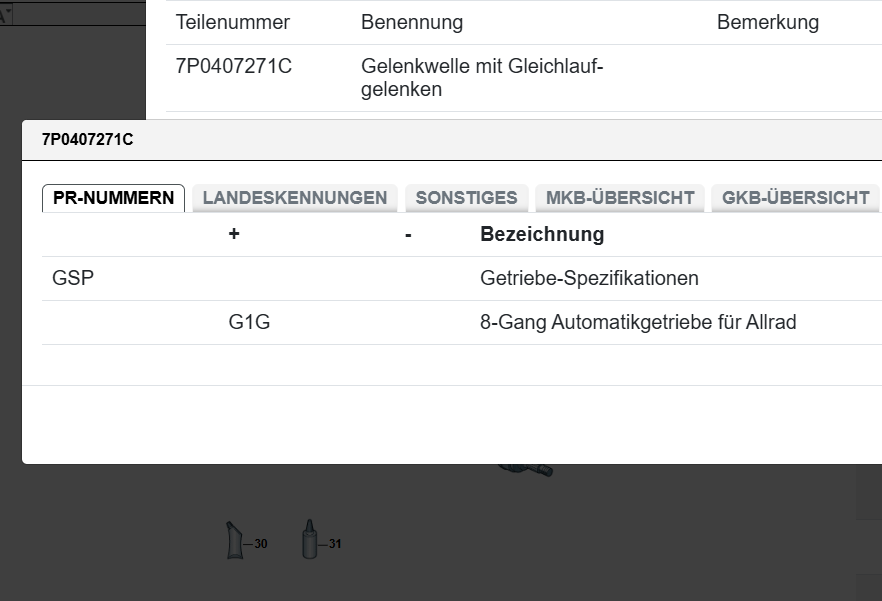Select the Gelenkwelle mit Gleichlaufgelenken description
This screenshot has width=882, height=601.
pos(482,78)
